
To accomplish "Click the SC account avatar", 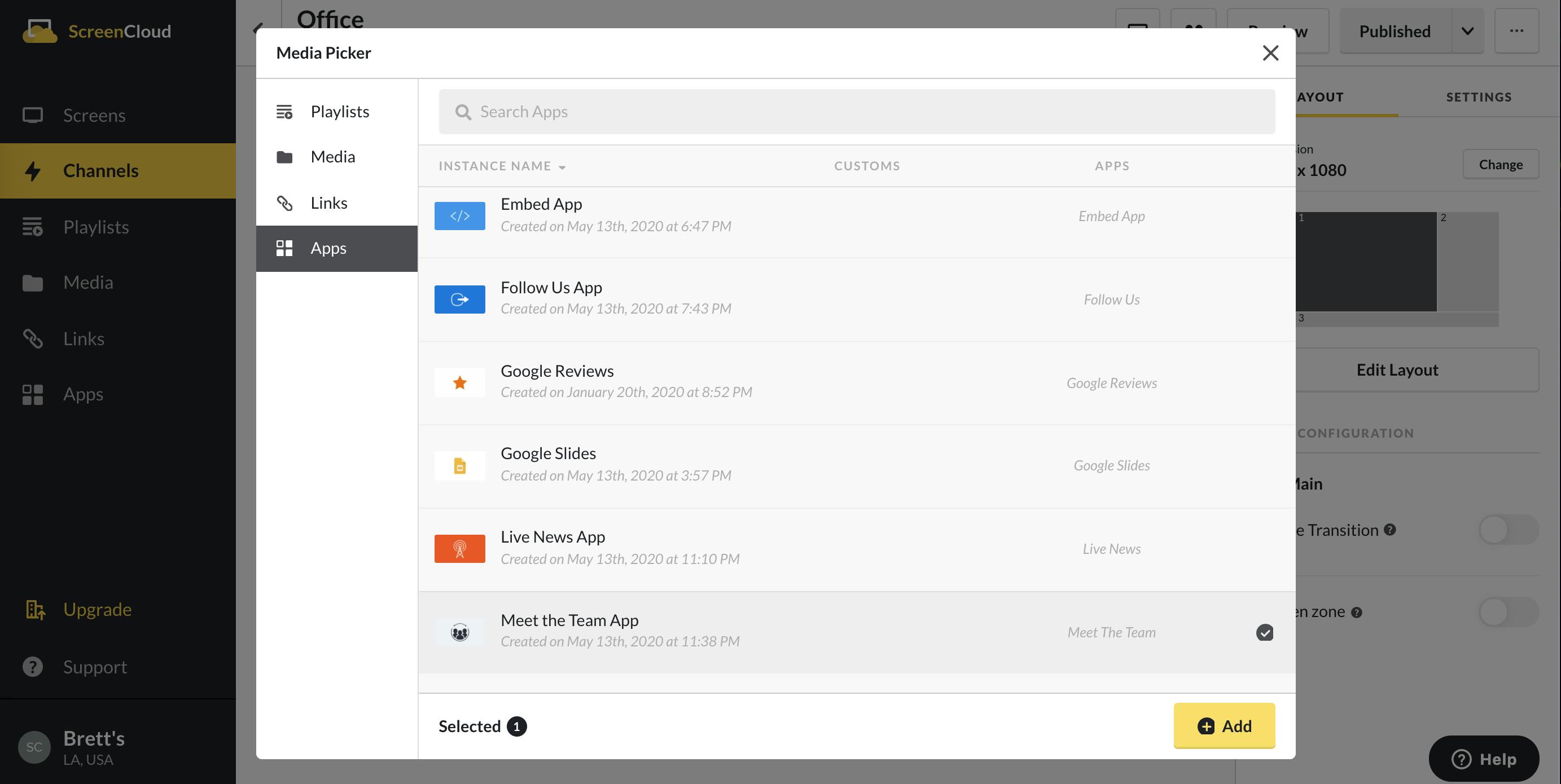I will [x=34, y=747].
